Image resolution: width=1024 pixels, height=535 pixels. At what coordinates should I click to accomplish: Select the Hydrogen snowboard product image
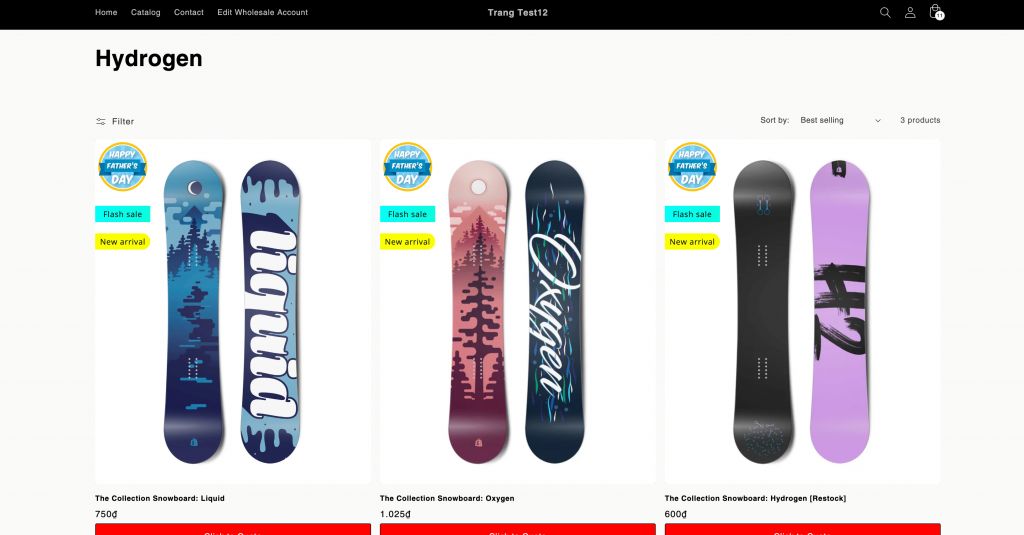tap(803, 312)
